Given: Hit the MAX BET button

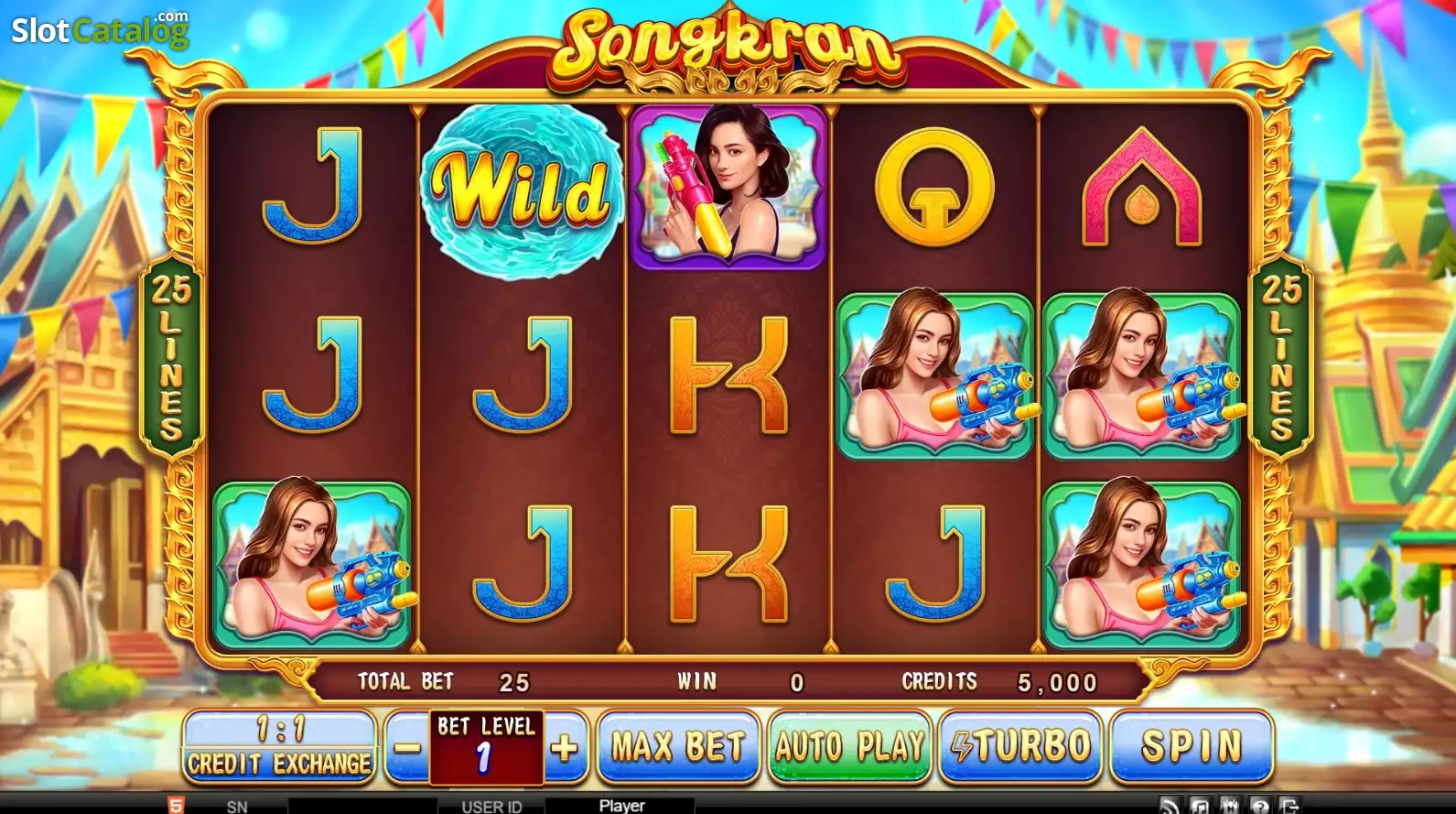Looking at the screenshot, I should (678, 746).
